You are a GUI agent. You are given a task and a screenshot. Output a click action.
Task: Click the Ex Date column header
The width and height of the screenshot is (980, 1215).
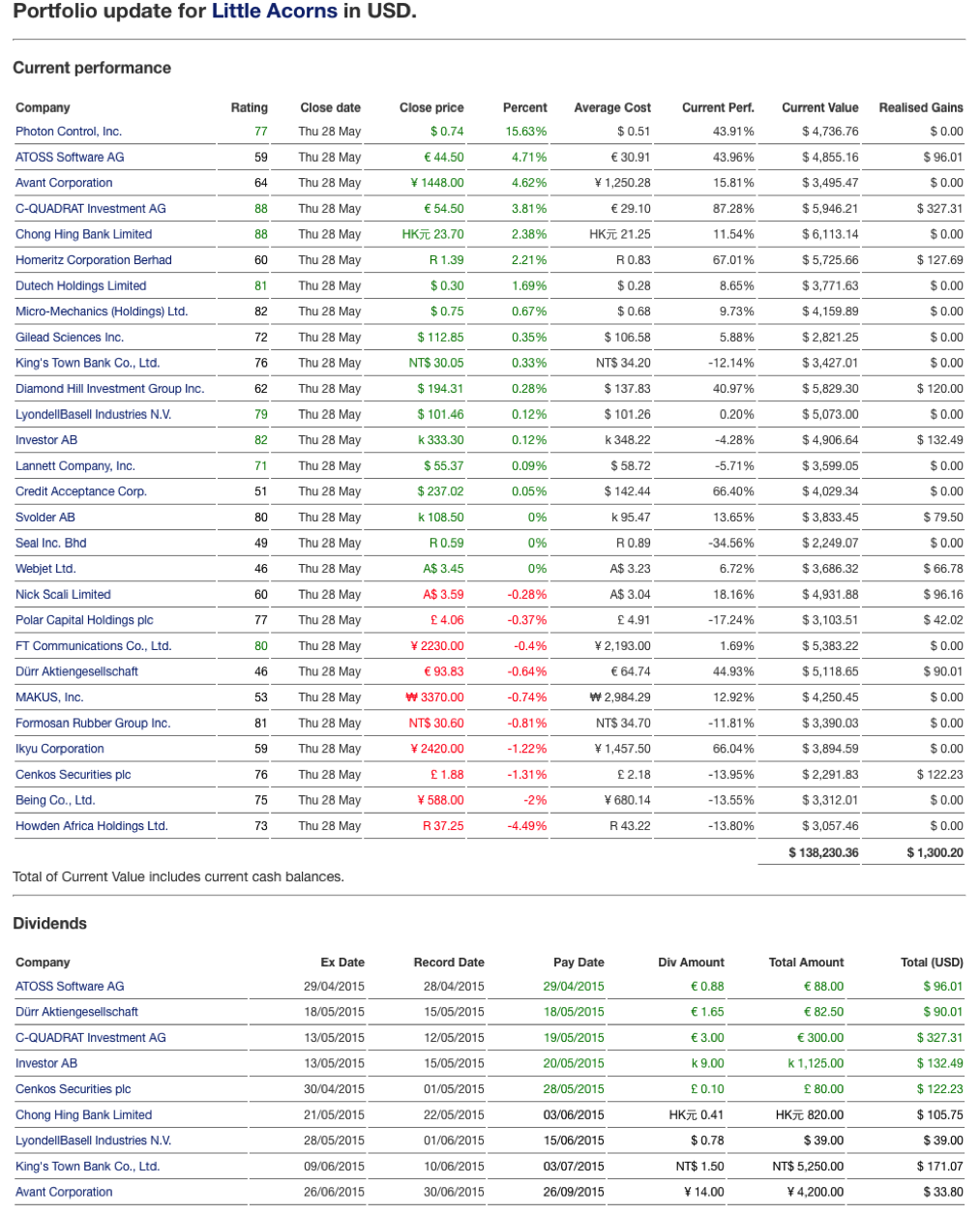click(x=342, y=963)
